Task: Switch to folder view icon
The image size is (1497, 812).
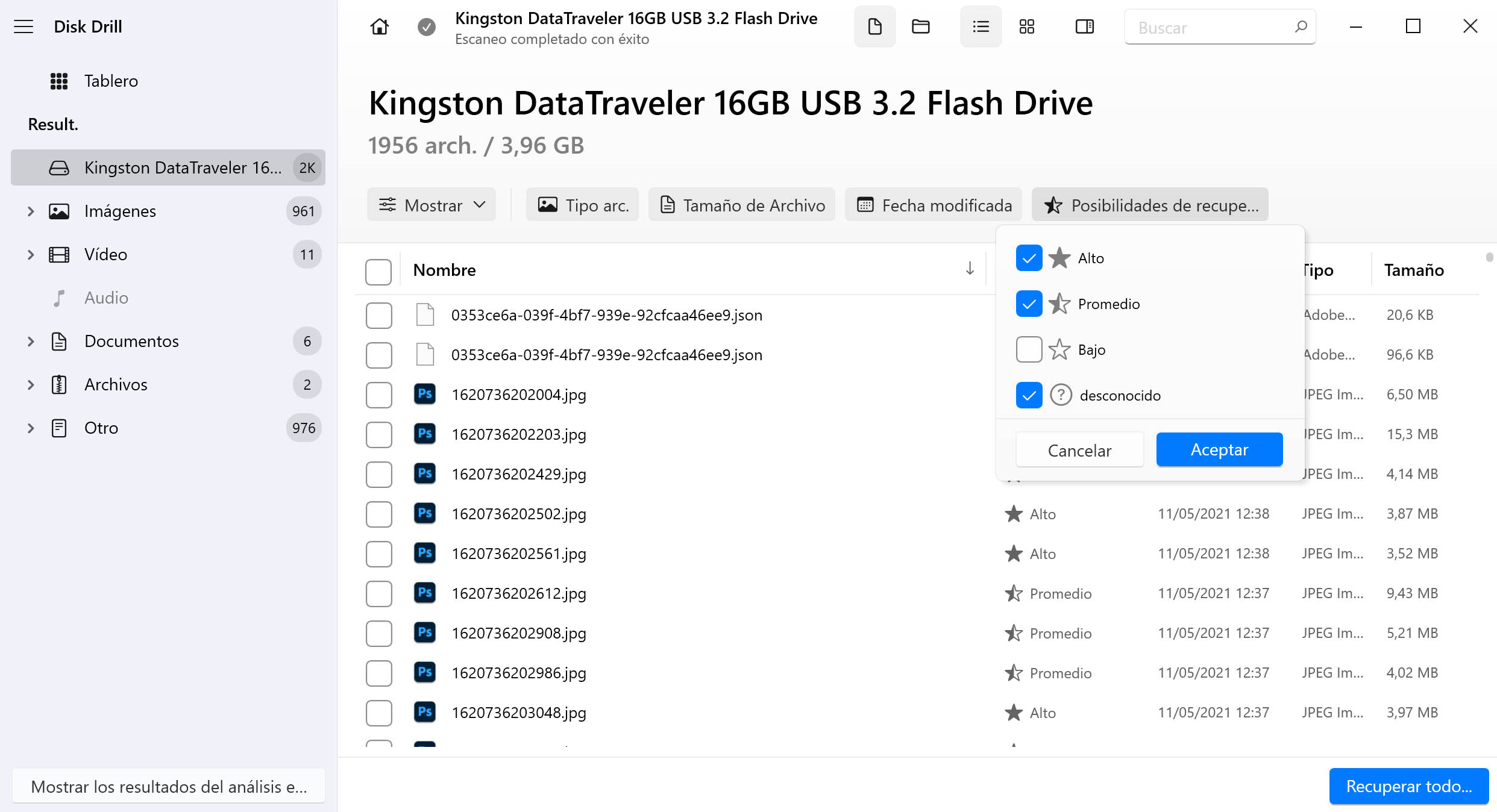Action: click(921, 27)
